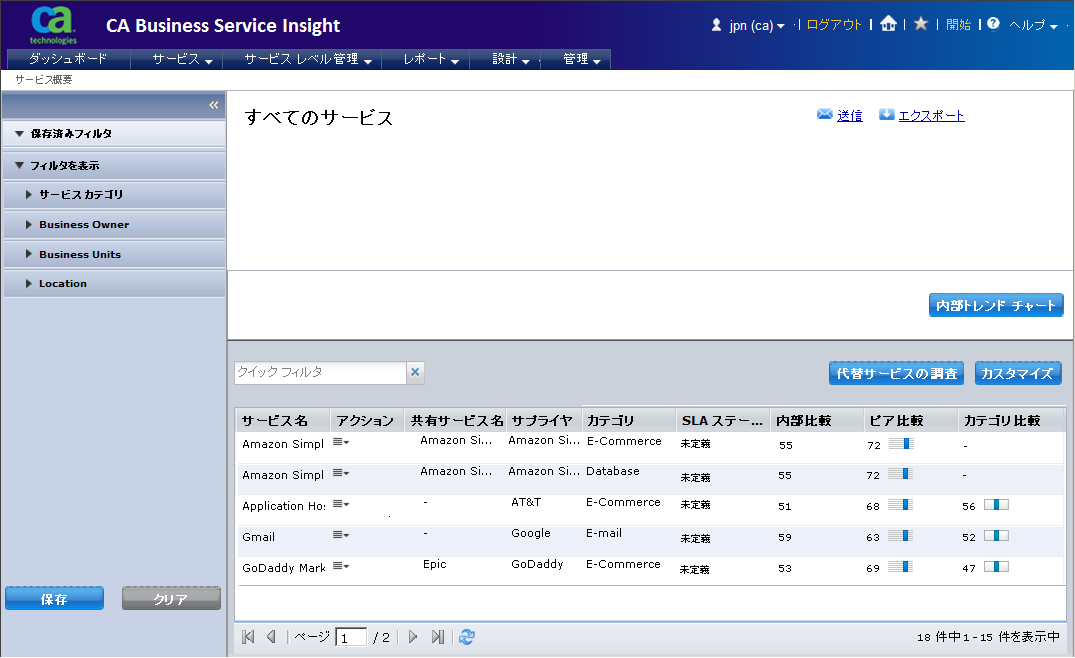The image size is (1075, 658).
Task: Sort by サプライヤ column header
Action: [x=544, y=420]
